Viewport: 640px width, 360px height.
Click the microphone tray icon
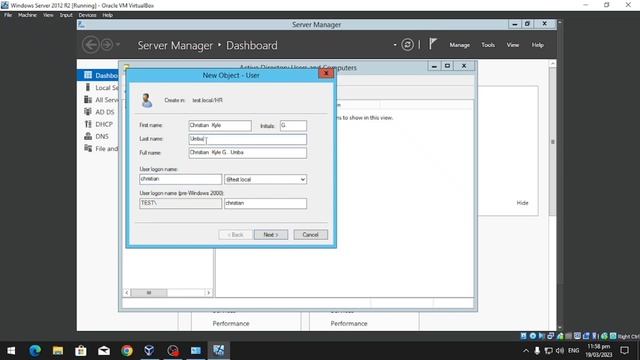(537, 351)
